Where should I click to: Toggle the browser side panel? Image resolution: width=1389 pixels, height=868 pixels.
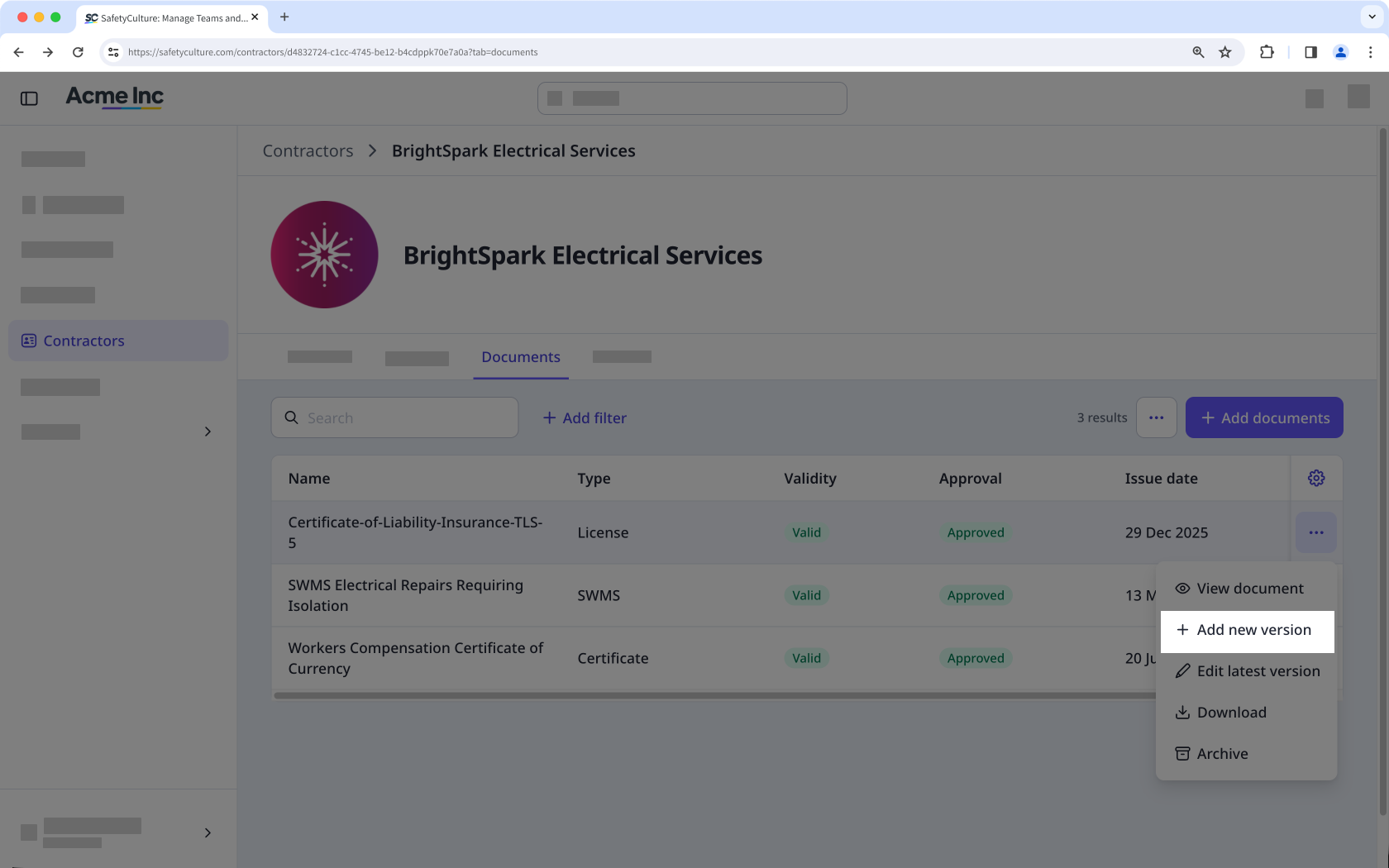pyautogui.click(x=1310, y=52)
